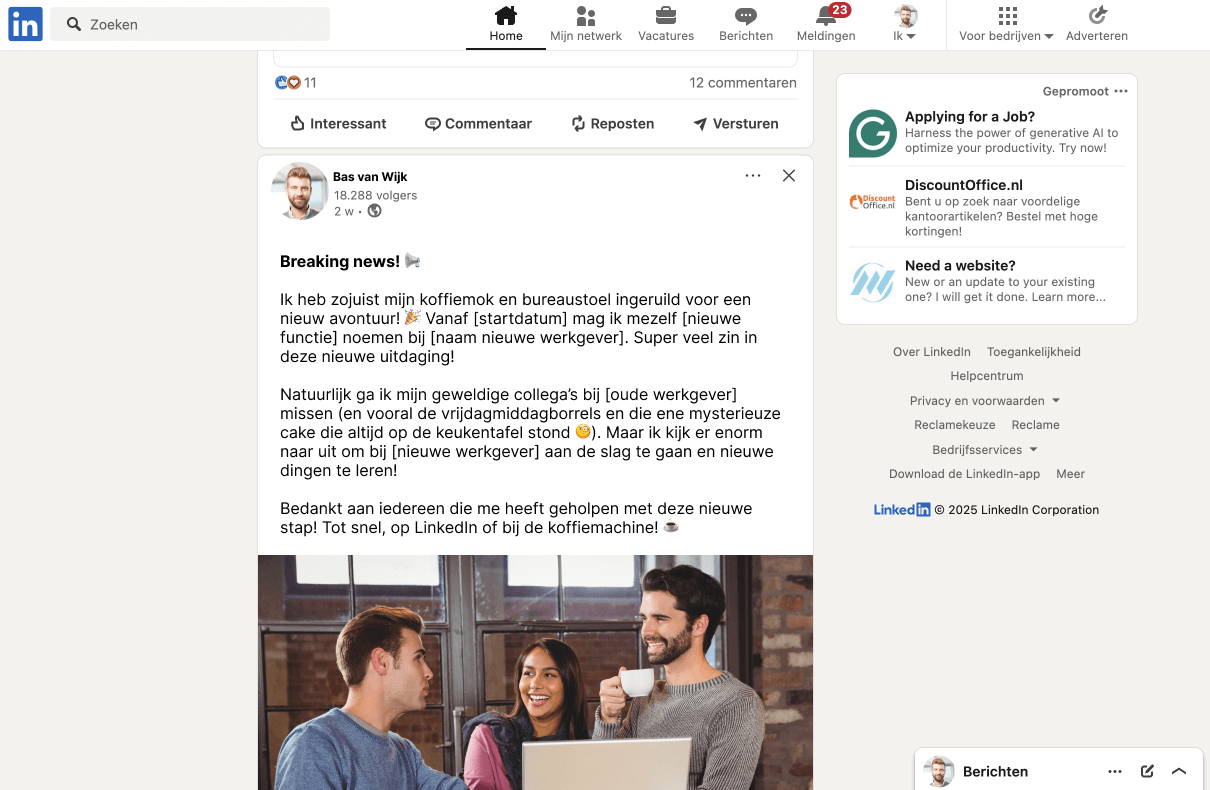
Task: Select the Home tab in navigation
Action: coord(506,25)
